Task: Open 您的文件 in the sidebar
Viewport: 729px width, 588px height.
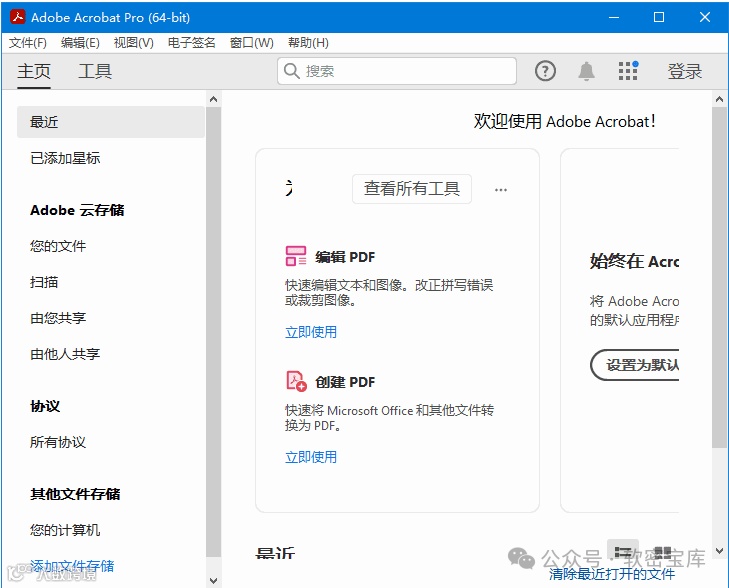Action: point(58,246)
